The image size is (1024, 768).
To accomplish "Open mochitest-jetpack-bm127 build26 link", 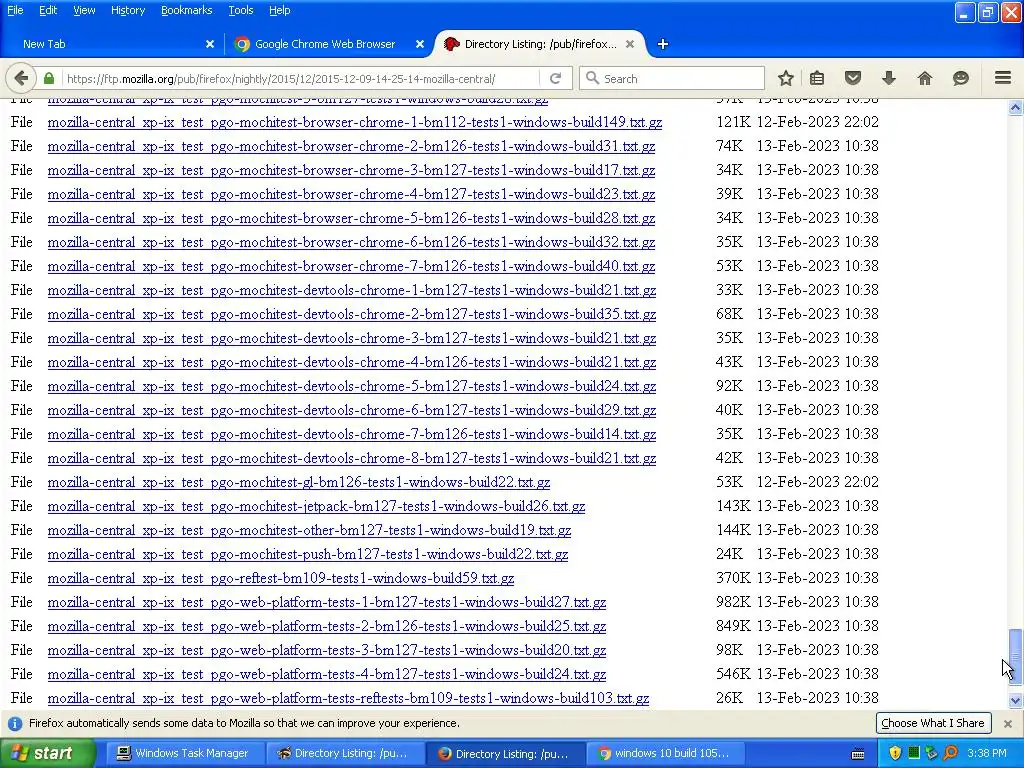I will point(316,506).
